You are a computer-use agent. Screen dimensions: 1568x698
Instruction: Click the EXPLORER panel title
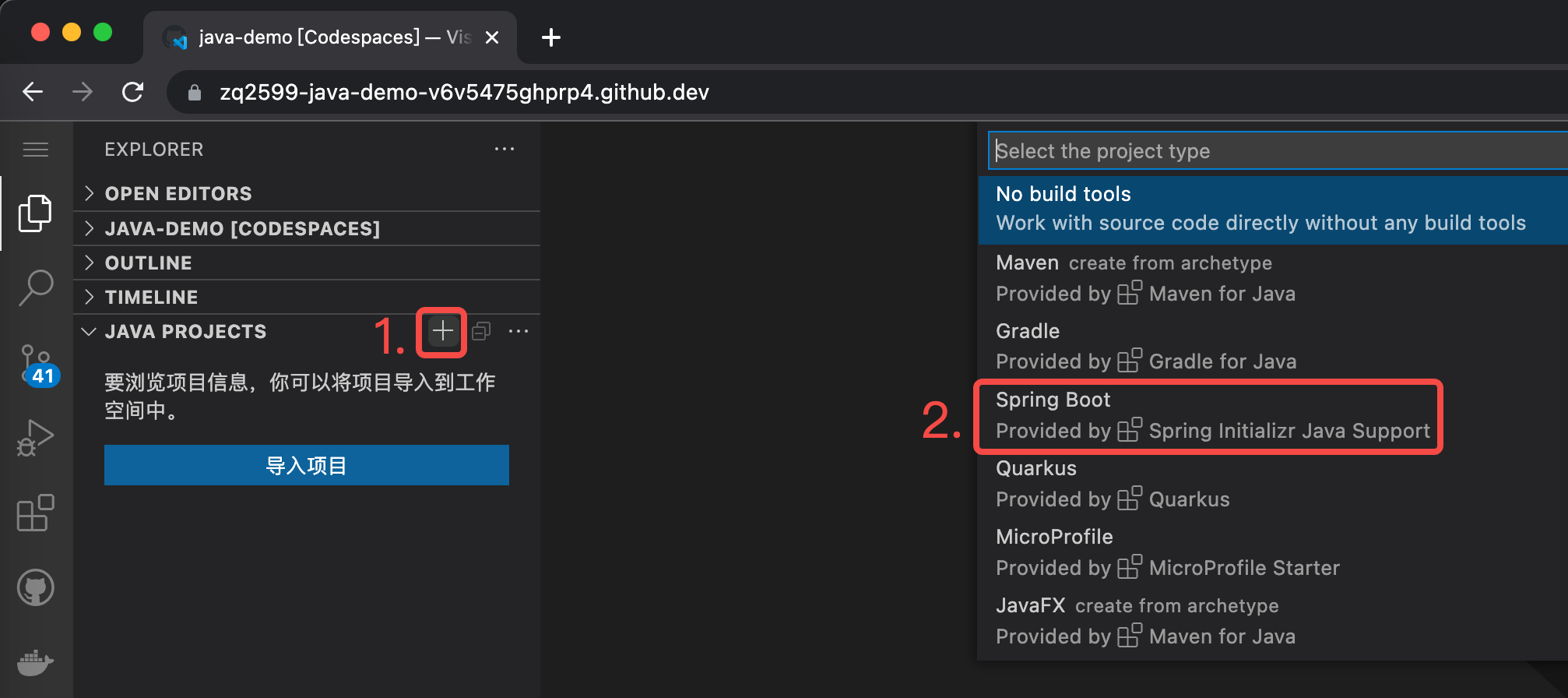tap(154, 149)
